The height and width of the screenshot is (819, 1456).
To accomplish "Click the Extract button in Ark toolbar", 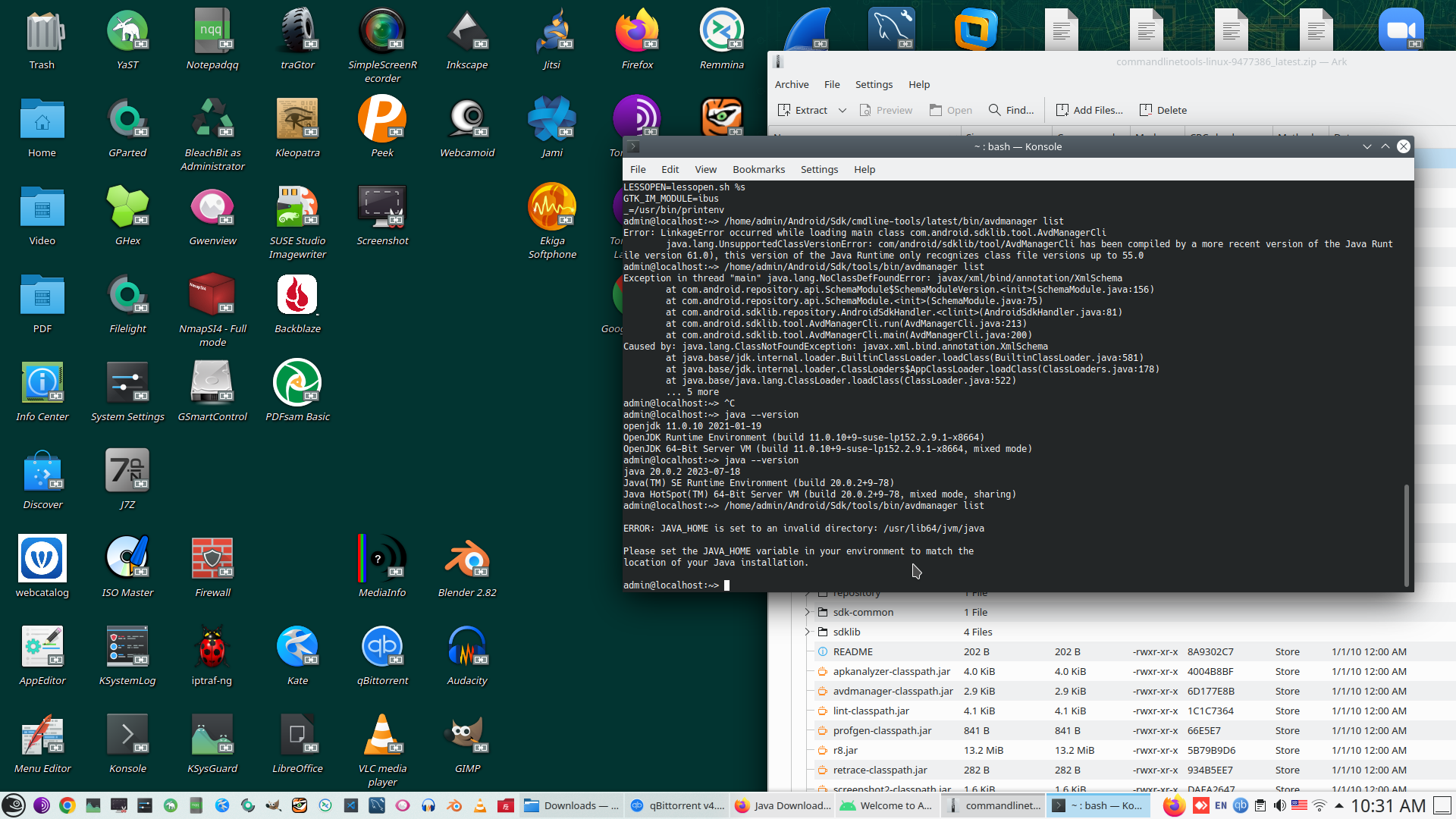I will [802, 110].
